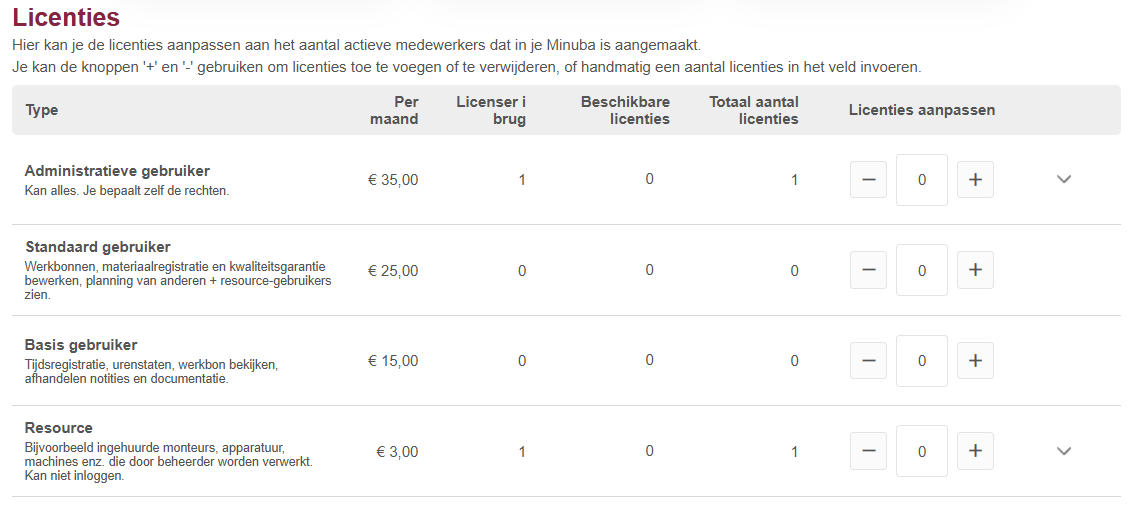Expand the Resource row chevron
Image resolution: width=1132 pixels, height=505 pixels.
point(1064,451)
